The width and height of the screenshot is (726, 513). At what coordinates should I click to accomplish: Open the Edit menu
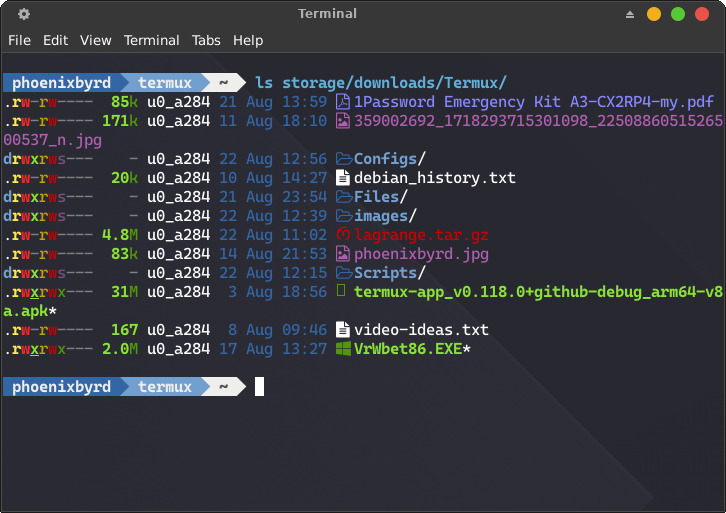(x=56, y=40)
